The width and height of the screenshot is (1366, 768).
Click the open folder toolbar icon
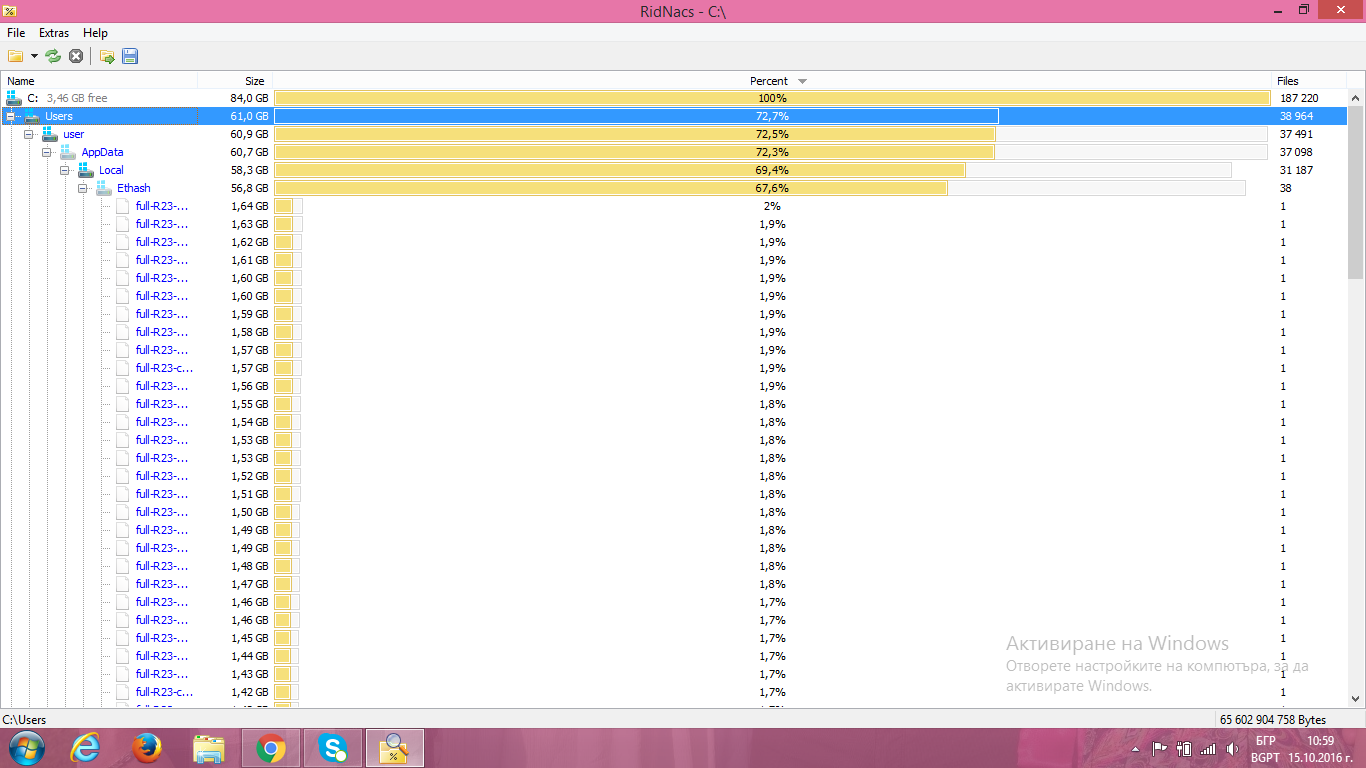[15, 56]
